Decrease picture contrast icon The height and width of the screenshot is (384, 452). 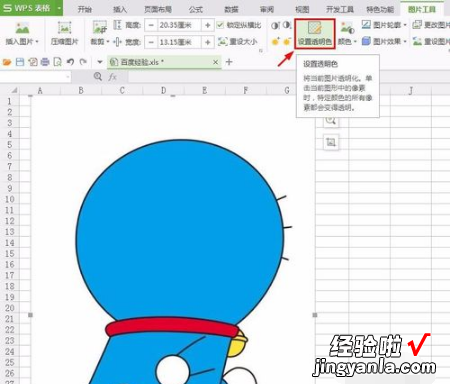287,25
